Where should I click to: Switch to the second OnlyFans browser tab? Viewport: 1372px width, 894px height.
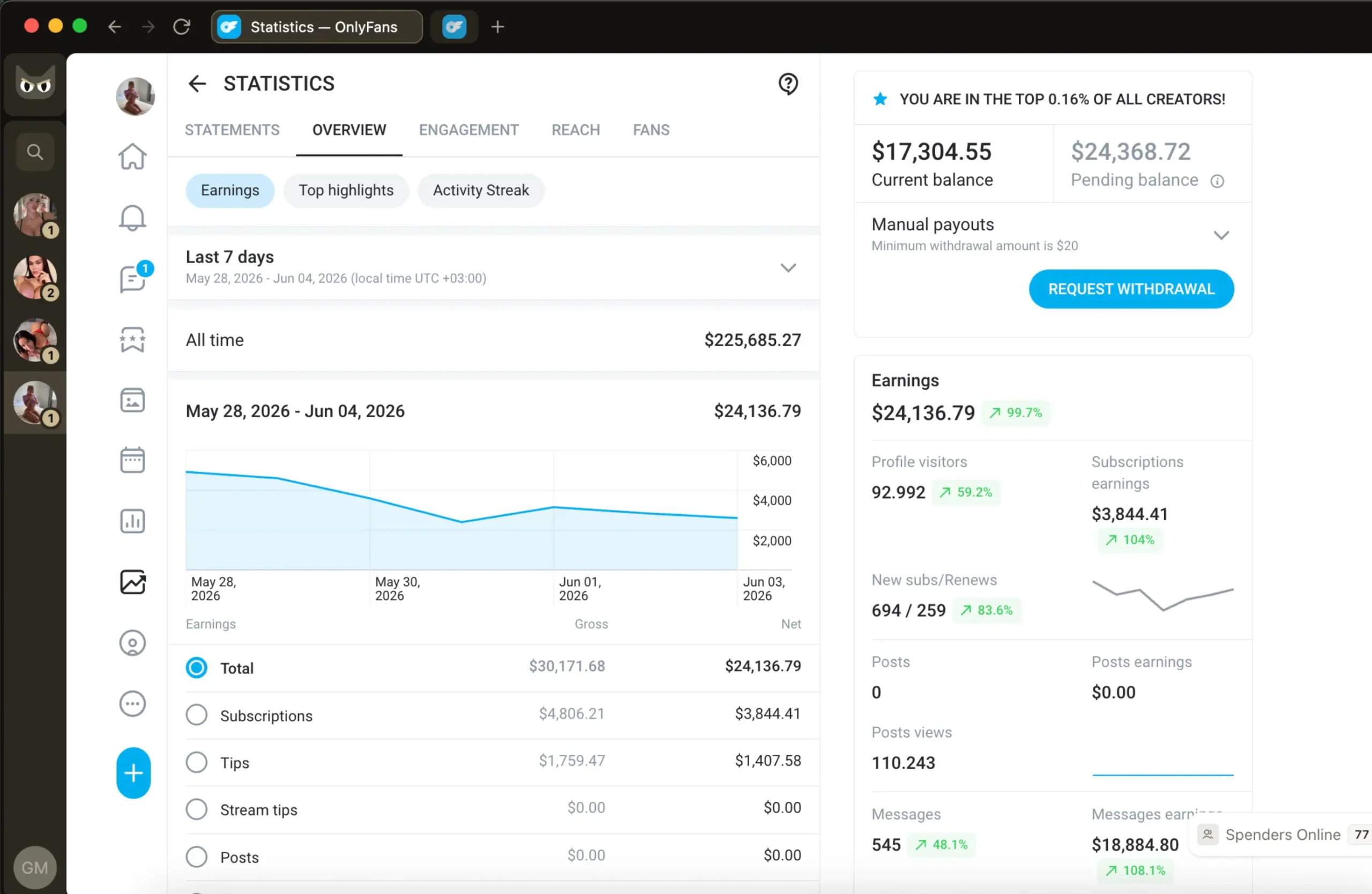[454, 26]
